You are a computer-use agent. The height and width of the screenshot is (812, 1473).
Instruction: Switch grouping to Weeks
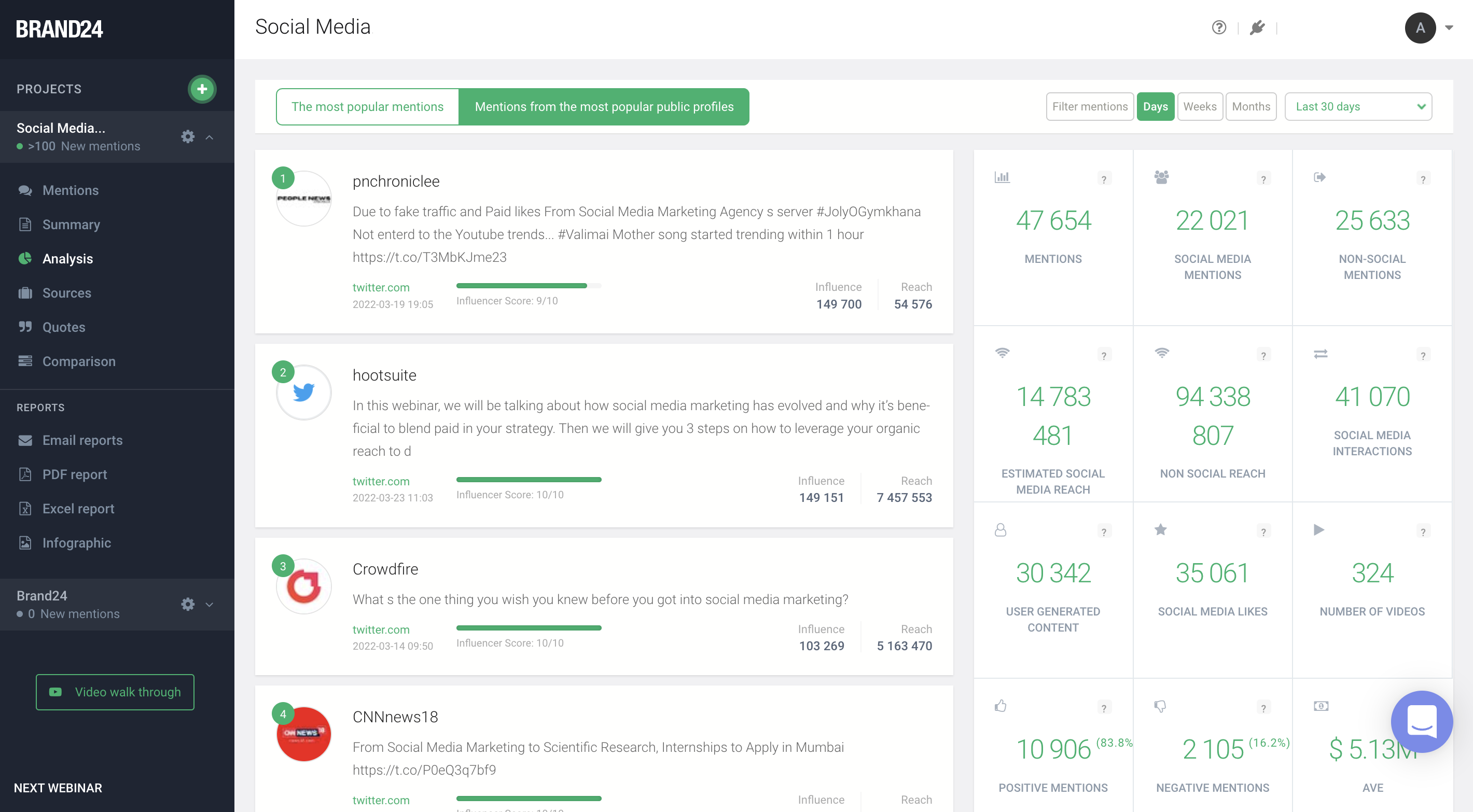[1200, 106]
